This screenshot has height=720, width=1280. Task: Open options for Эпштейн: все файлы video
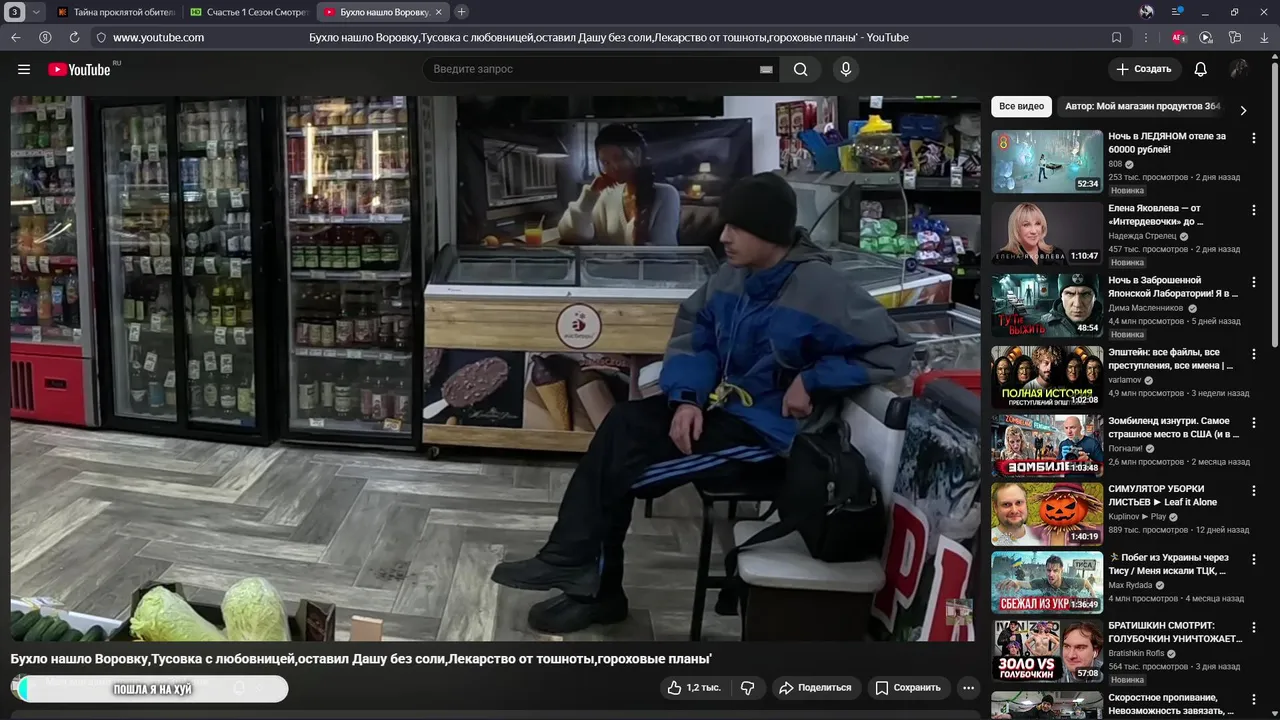[x=1254, y=355]
